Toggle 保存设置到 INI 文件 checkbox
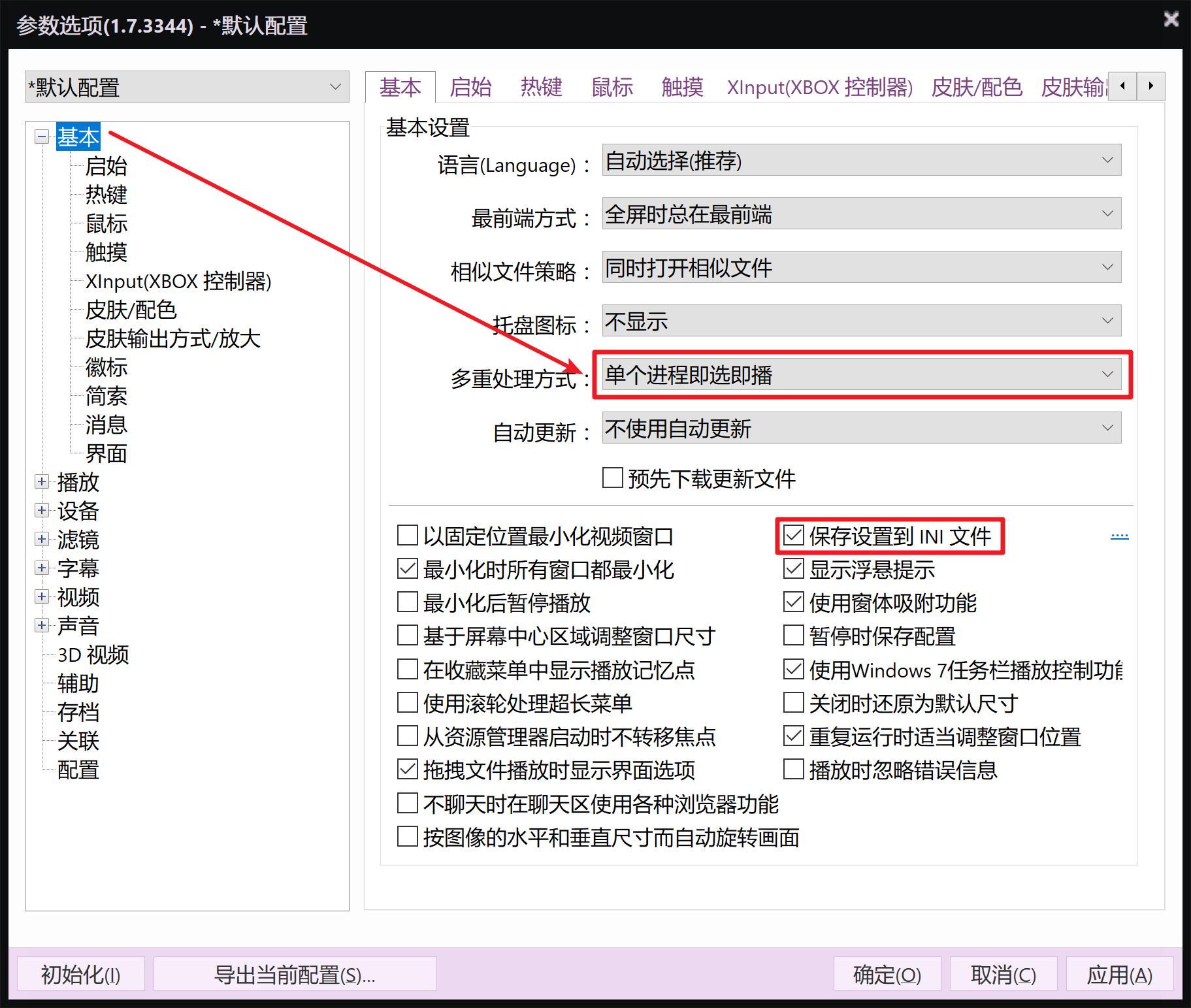The height and width of the screenshot is (1008, 1191). (793, 536)
